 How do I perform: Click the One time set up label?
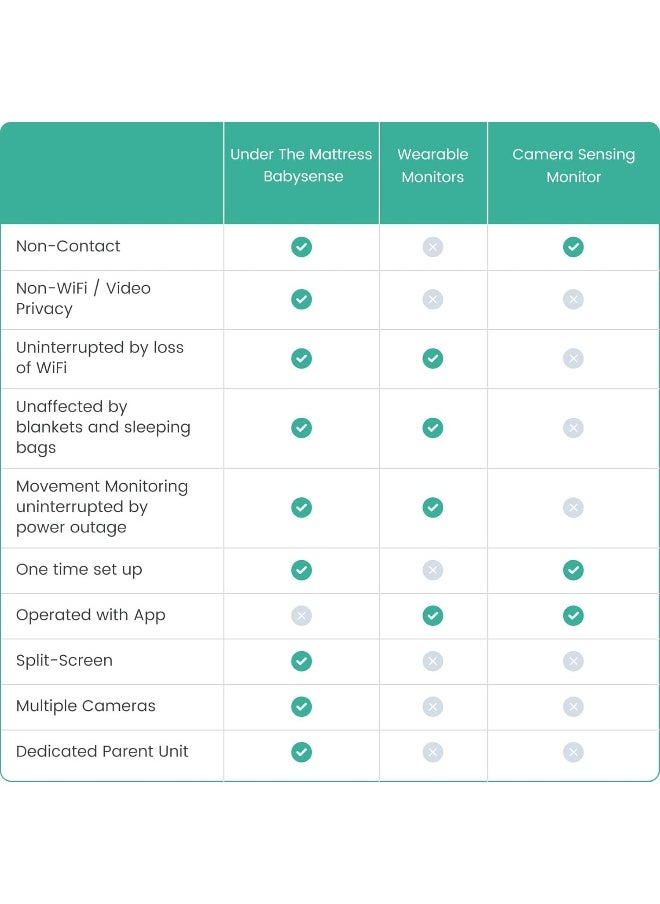79,570
